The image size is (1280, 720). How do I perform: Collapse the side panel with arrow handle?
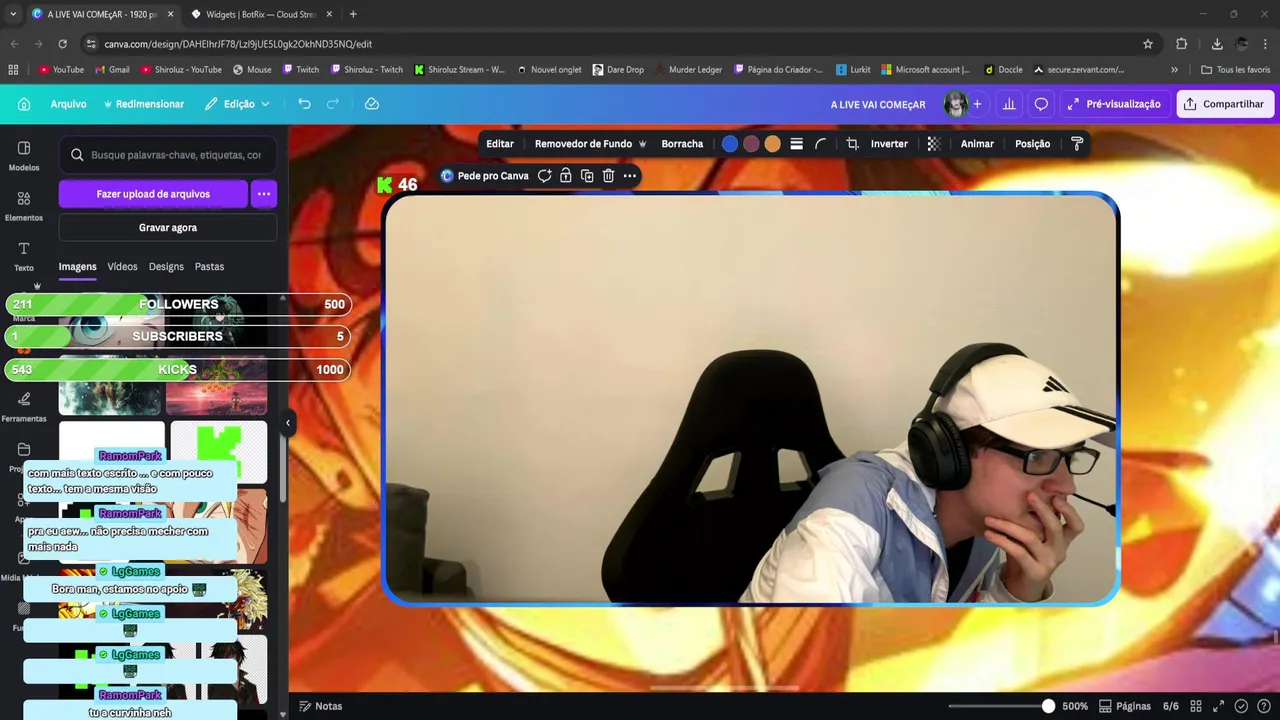click(x=288, y=423)
